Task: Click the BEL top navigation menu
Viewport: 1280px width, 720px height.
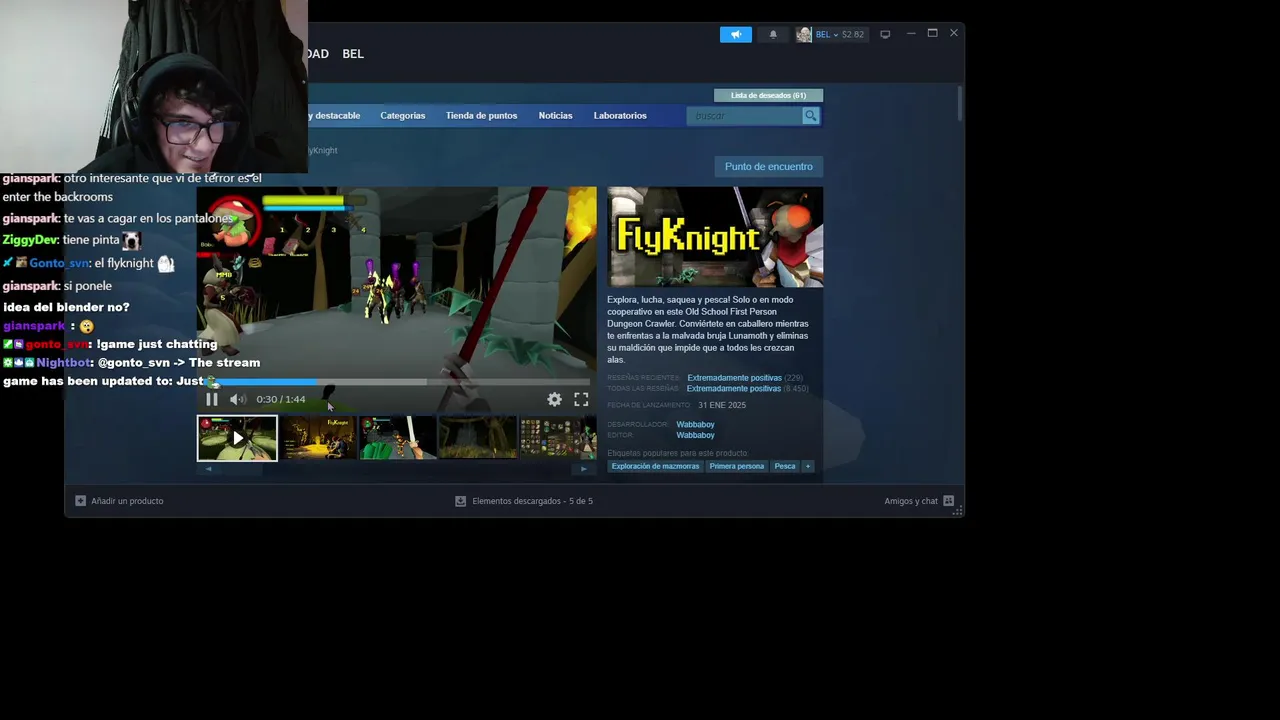Action: pos(353,54)
